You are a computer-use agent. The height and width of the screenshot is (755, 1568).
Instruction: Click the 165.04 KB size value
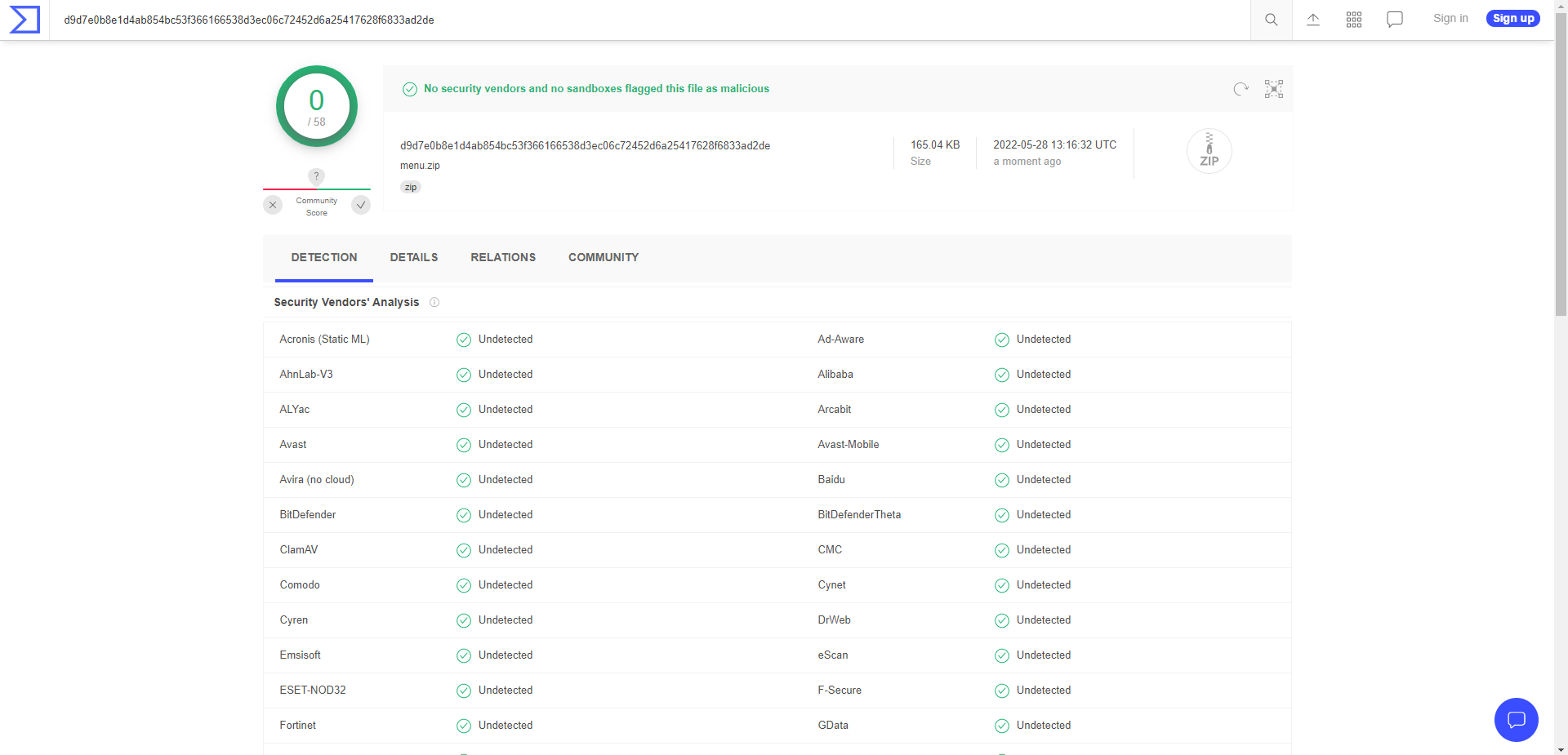coord(935,145)
